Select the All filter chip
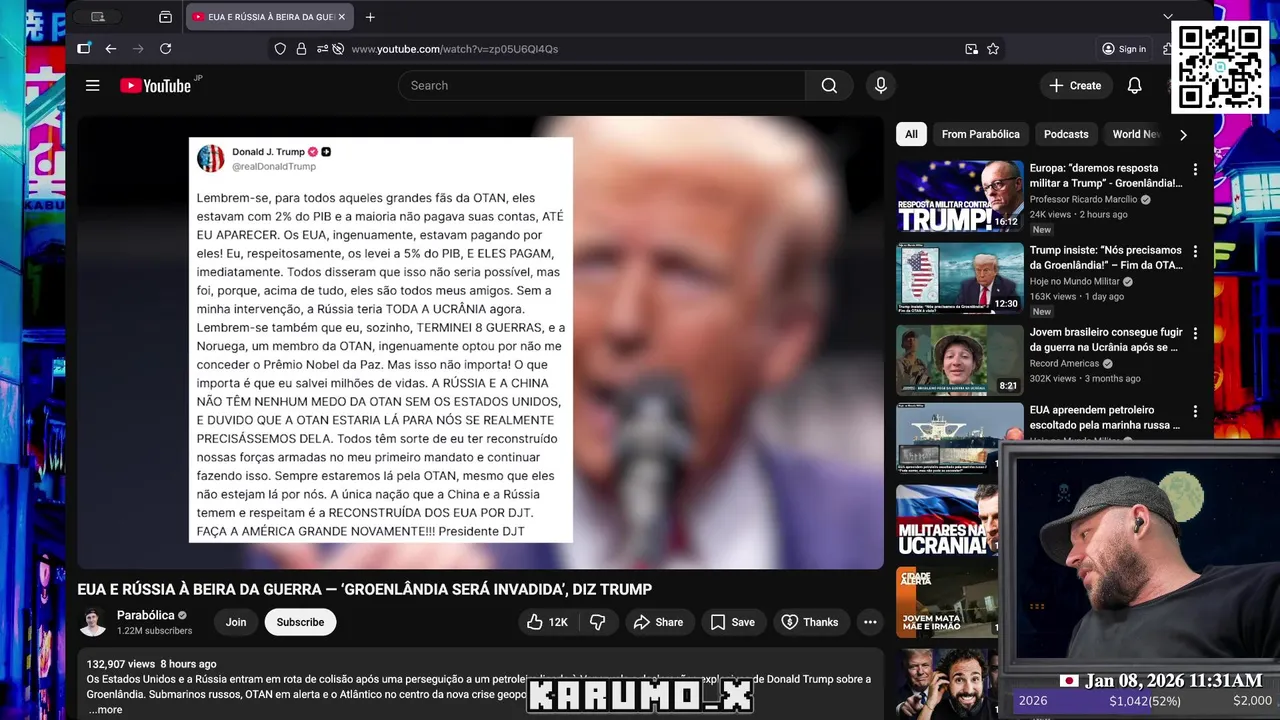The height and width of the screenshot is (720, 1280). click(911, 134)
